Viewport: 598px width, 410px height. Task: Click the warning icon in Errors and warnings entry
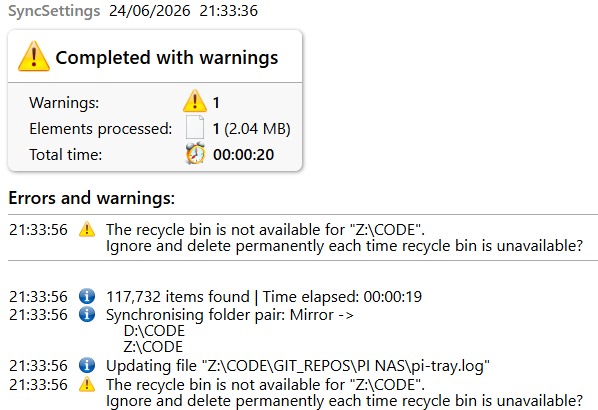tap(87, 230)
